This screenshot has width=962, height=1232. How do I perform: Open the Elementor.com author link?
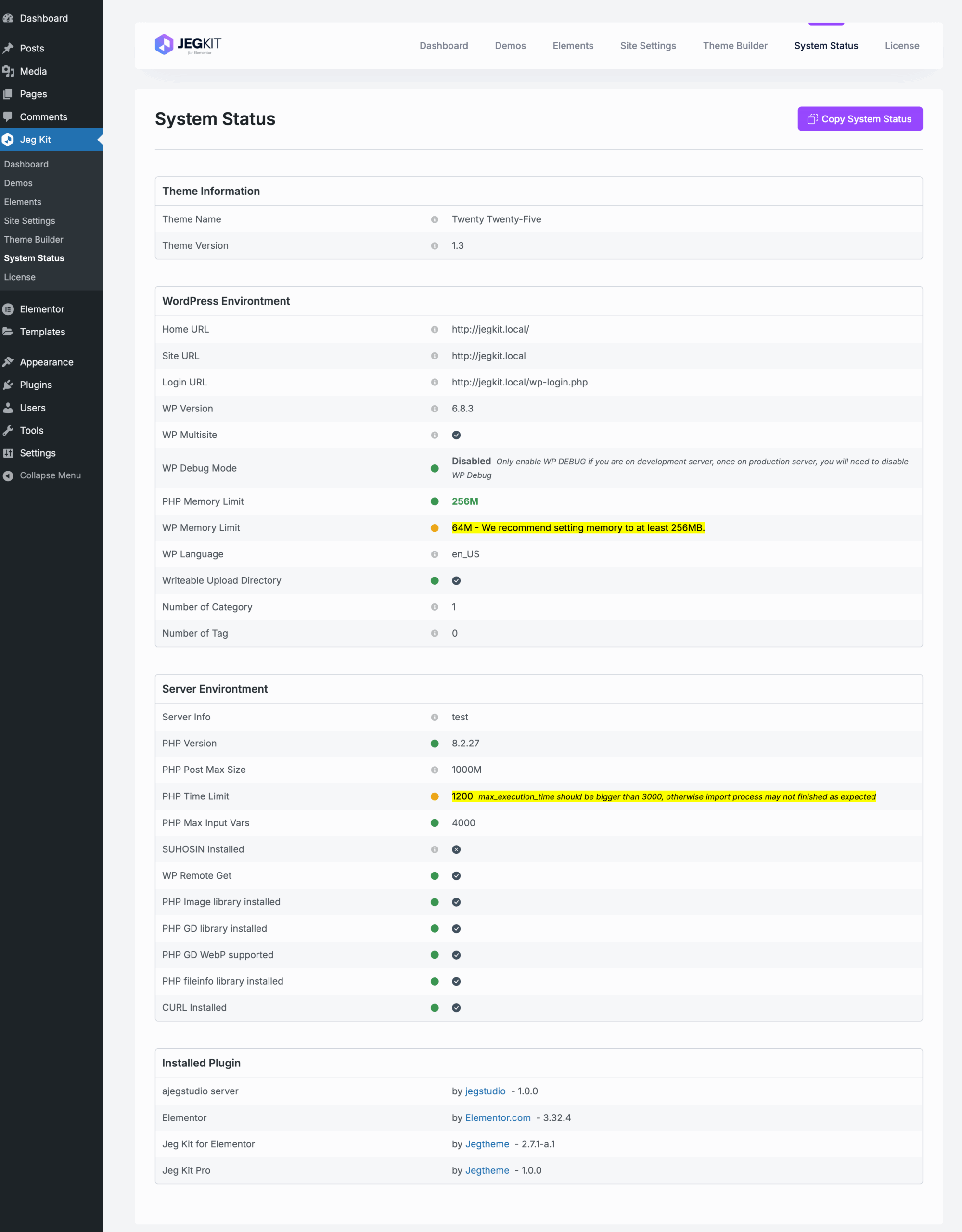(x=498, y=1117)
